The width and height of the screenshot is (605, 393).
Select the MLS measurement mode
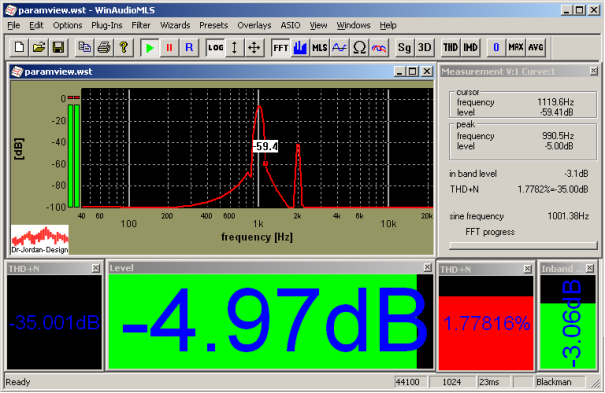coord(319,47)
